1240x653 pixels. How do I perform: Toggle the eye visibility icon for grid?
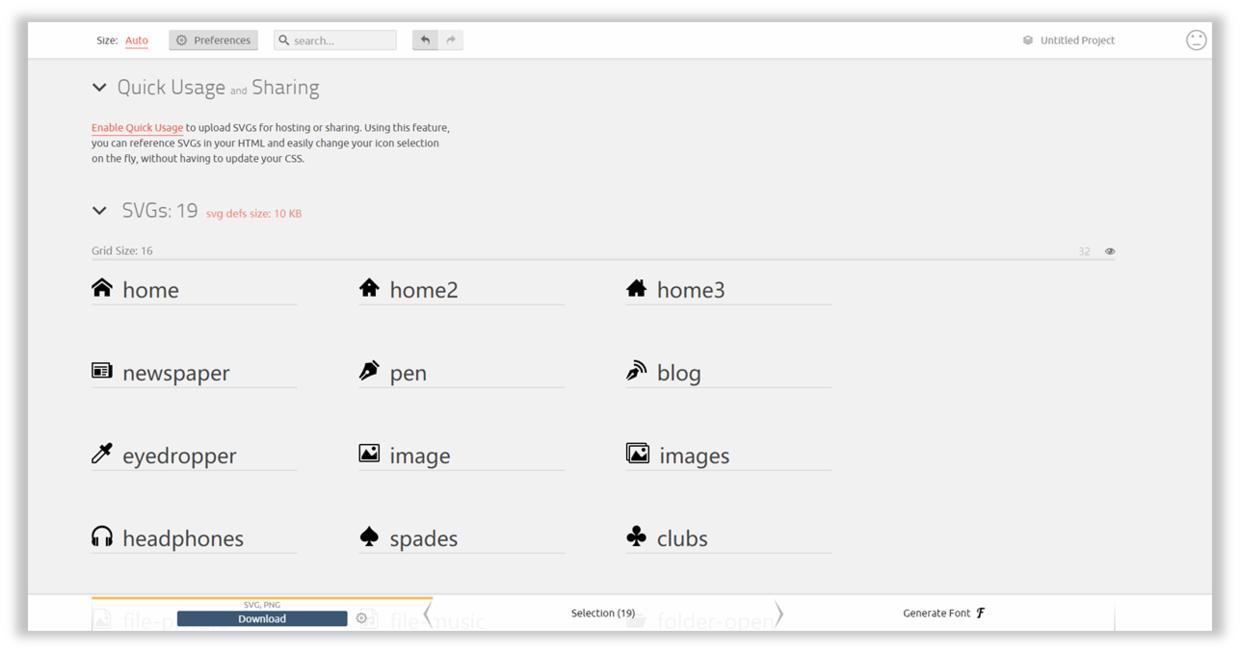[x=1110, y=251]
